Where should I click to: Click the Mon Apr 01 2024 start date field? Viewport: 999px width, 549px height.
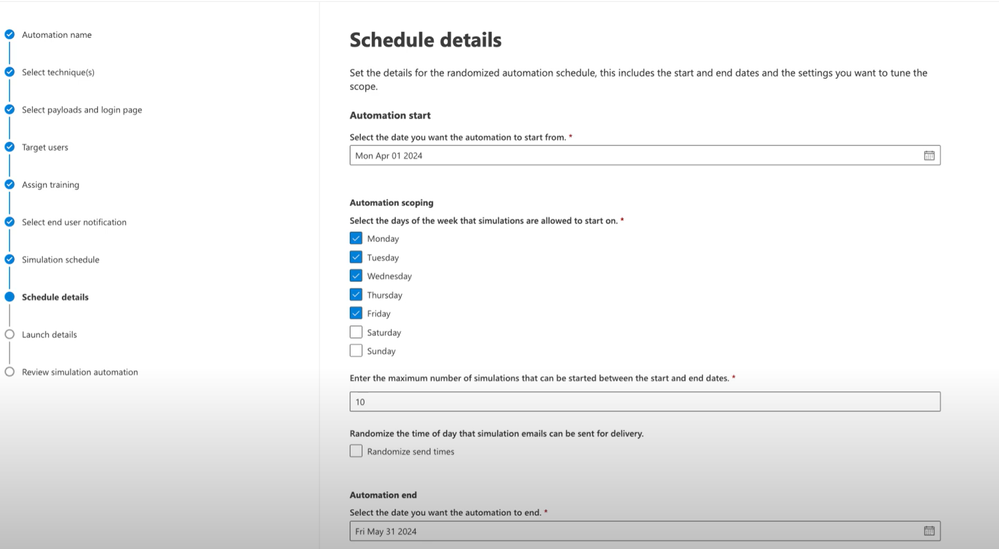(x=645, y=155)
